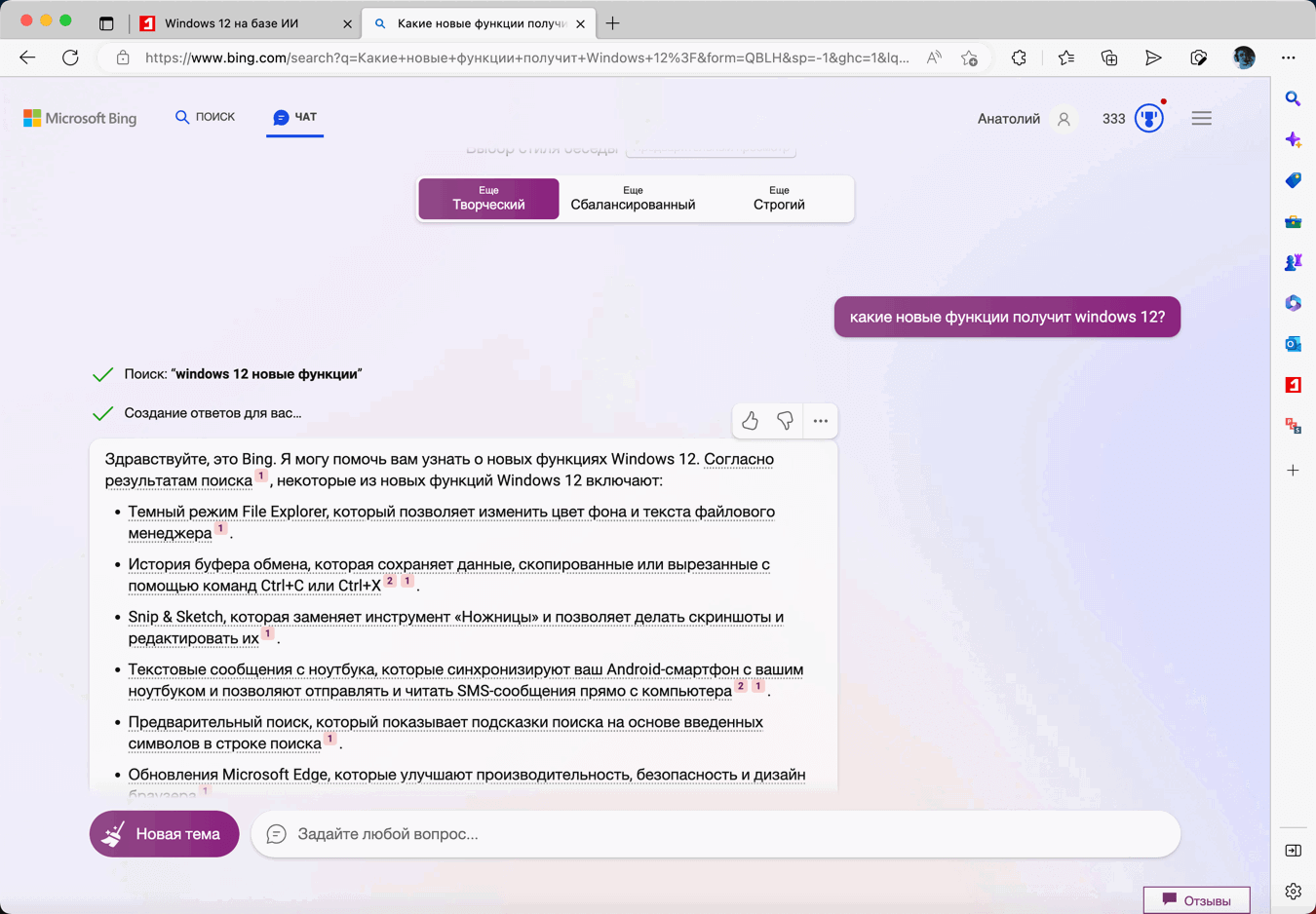
Task: Click citation 2 after SMS-сообщения прямо с компьютера
Action: [741, 687]
